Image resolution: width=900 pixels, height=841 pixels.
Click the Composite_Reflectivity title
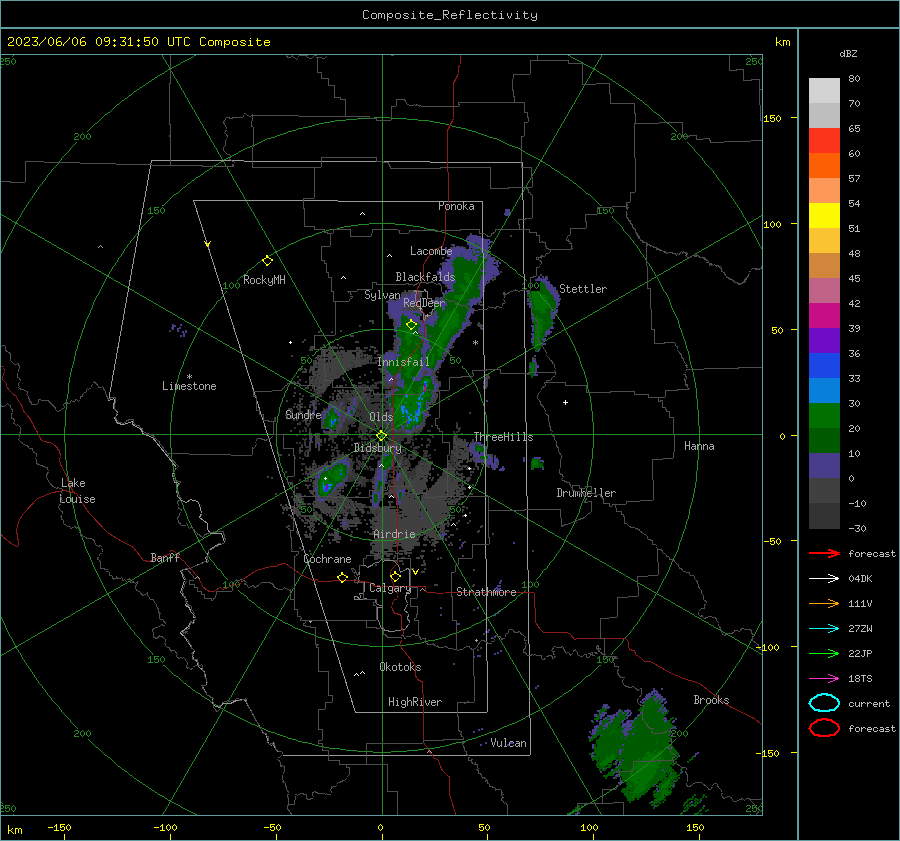pos(449,15)
